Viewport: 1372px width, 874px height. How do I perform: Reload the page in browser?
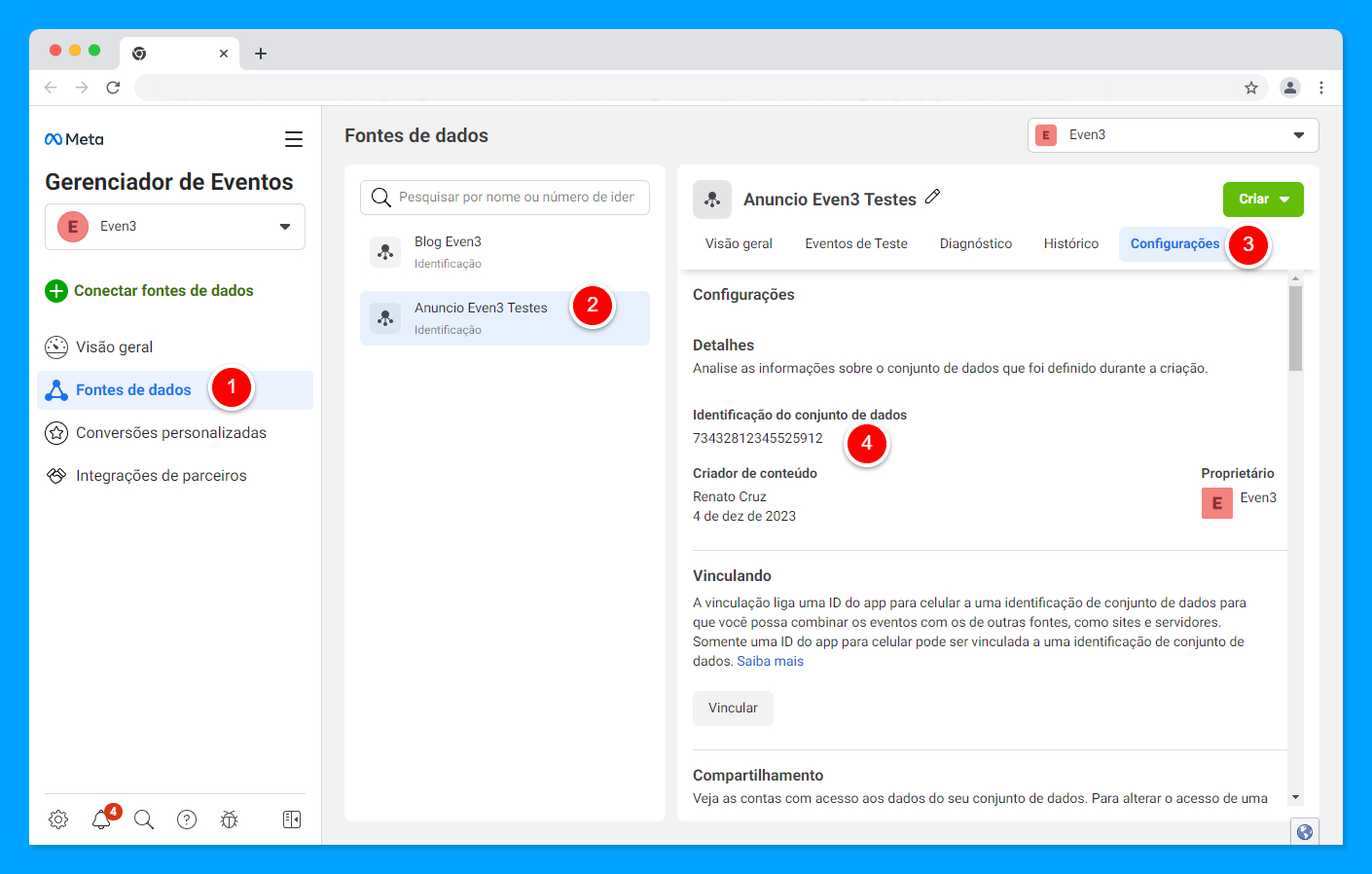(113, 88)
